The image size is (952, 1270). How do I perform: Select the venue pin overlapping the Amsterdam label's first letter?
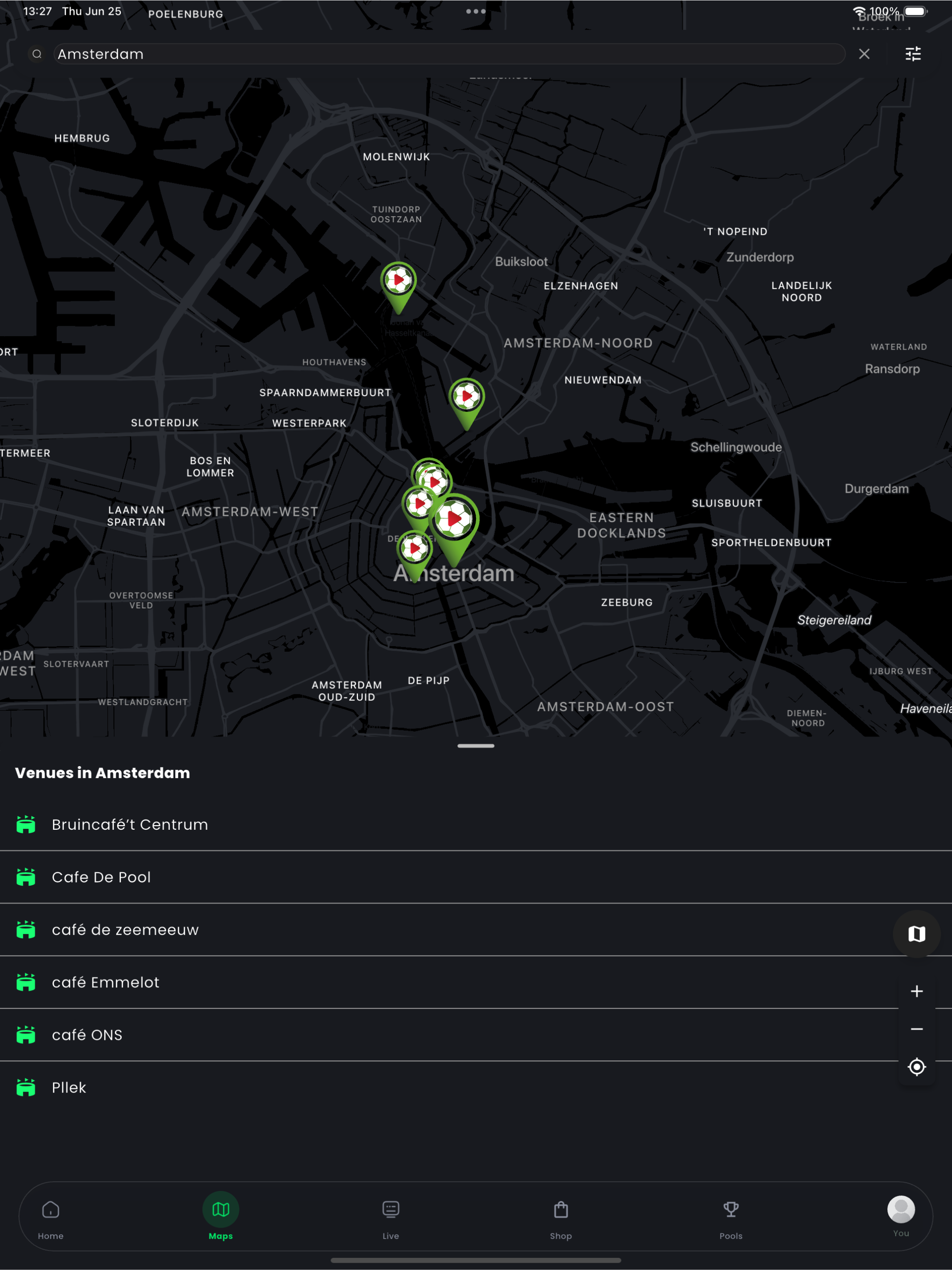pyautogui.click(x=415, y=556)
